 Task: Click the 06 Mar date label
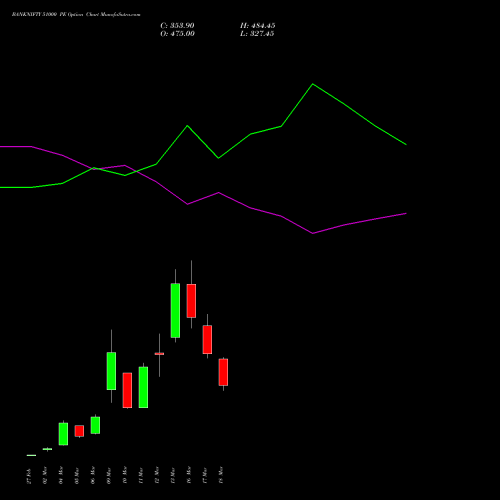click(93, 476)
